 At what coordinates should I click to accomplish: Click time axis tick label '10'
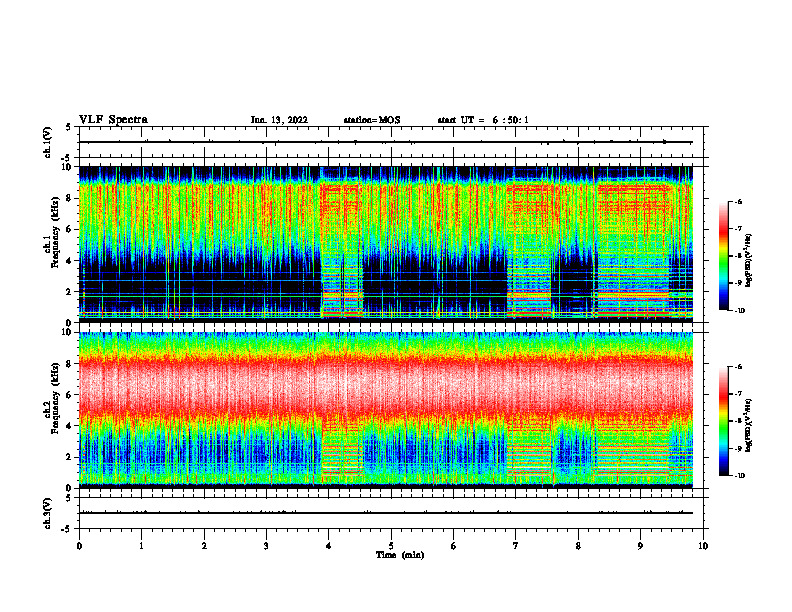[703, 546]
